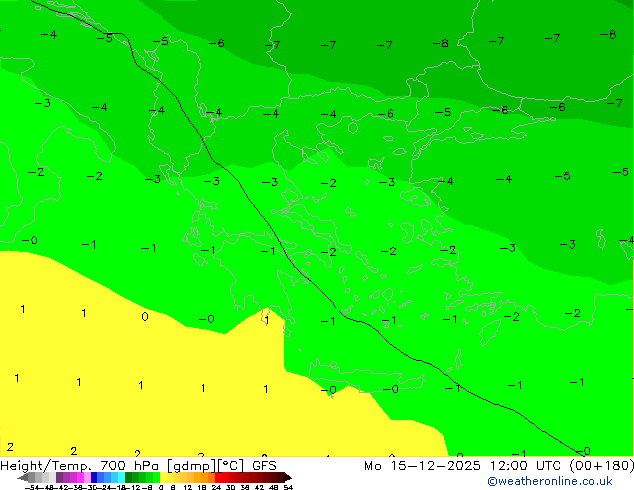Pick the dark blue swatch in the temperature legend

coord(94,477)
